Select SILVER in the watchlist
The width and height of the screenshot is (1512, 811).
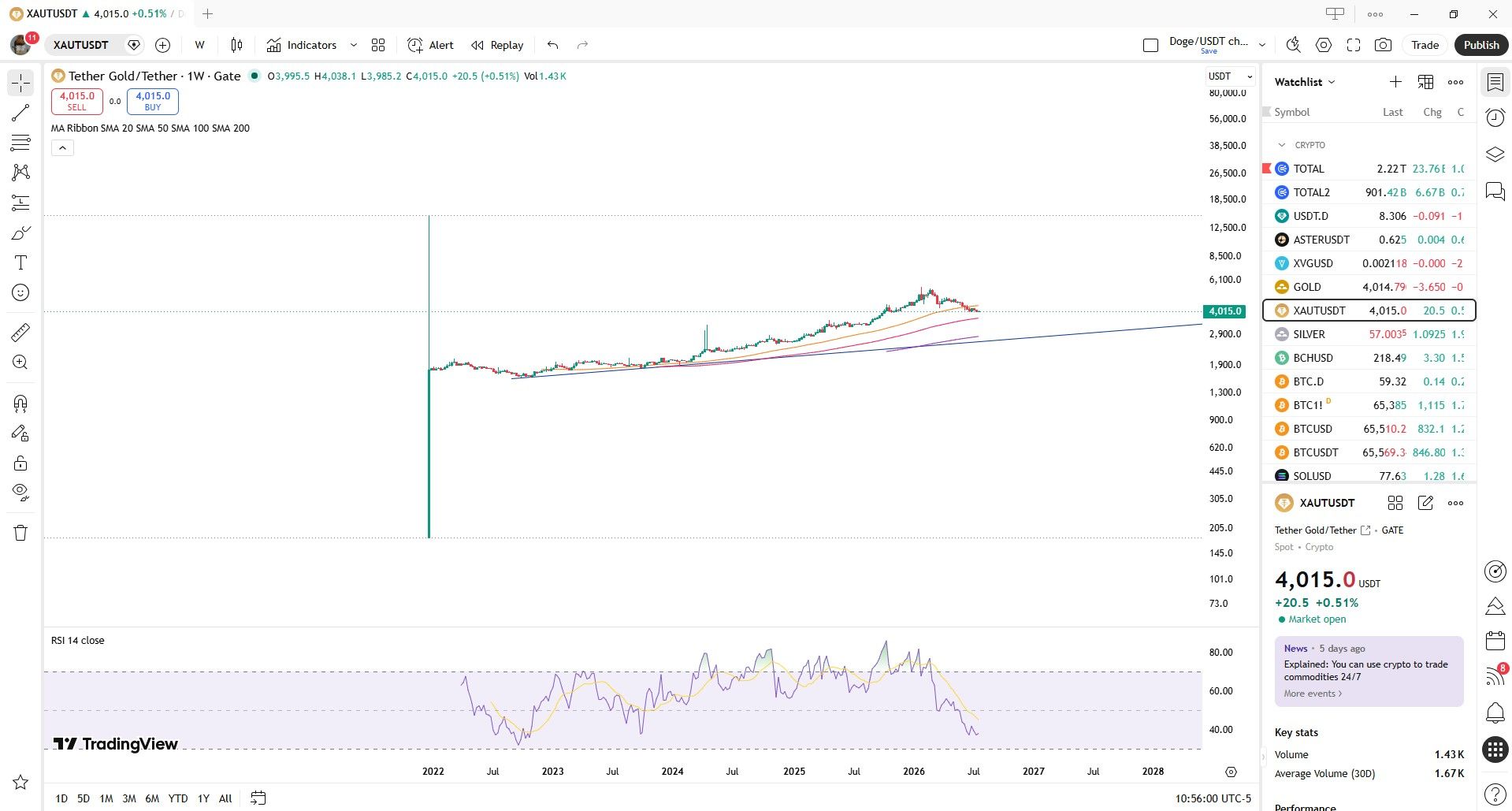click(x=1369, y=334)
